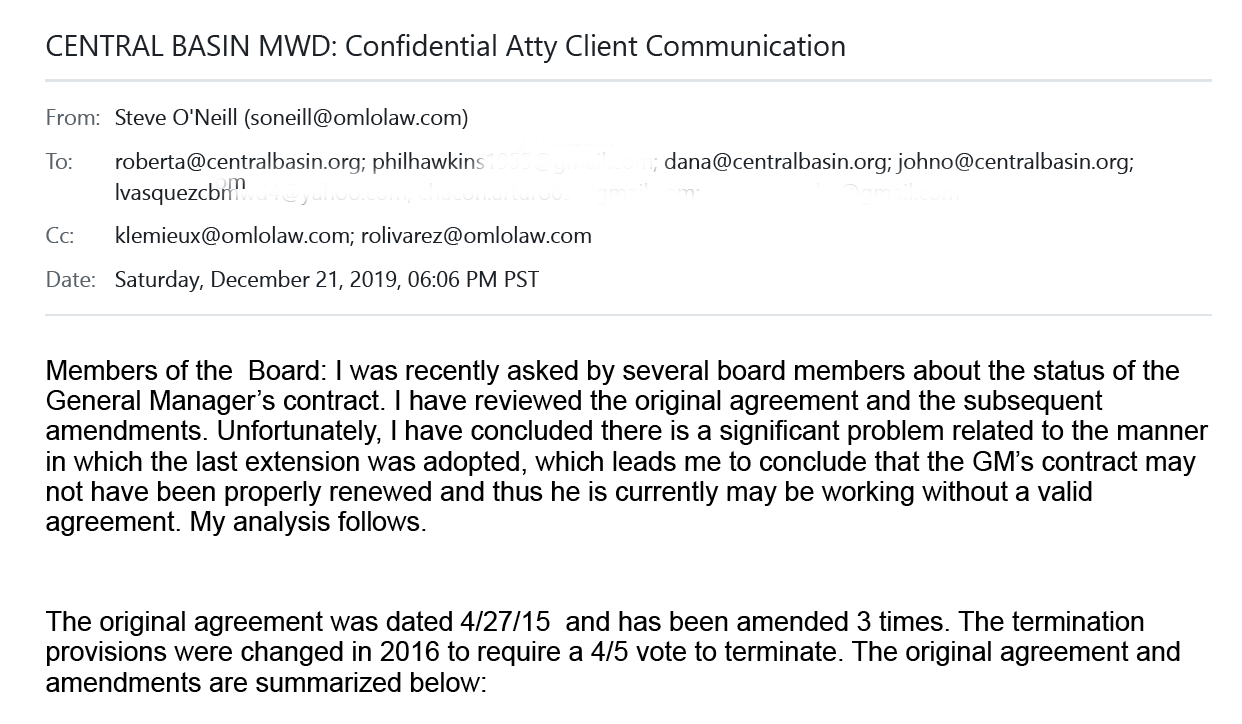The width and height of the screenshot is (1242, 724).
Task: Click the "Cc:" header label
Action: click(60, 236)
